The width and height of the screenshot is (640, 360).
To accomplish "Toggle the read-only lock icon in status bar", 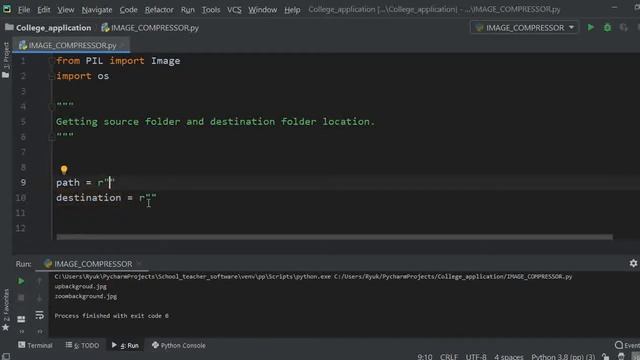I will pyautogui.click(x=606, y=357).
